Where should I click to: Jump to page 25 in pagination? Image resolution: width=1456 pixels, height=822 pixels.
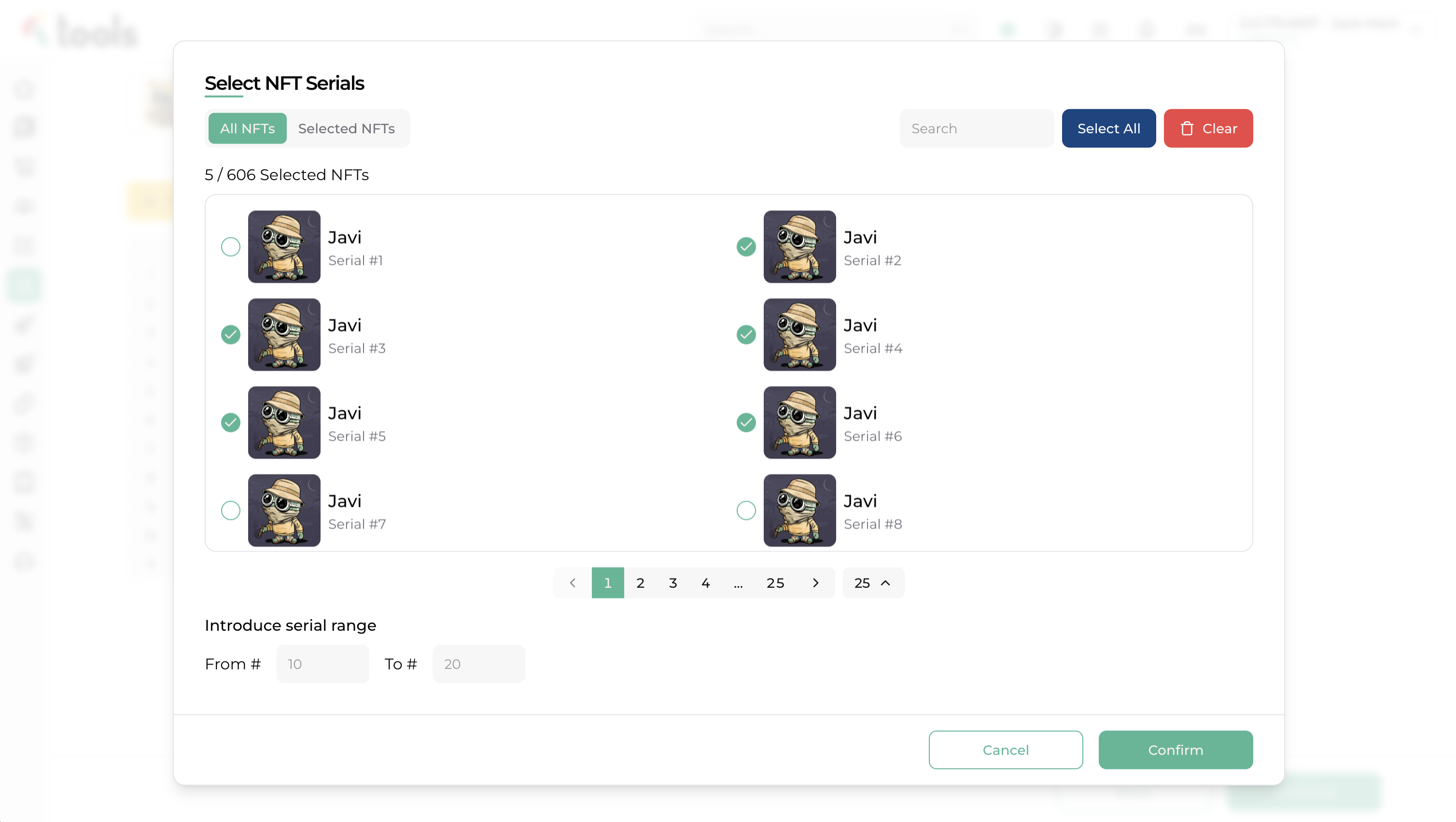click(775, 583)
